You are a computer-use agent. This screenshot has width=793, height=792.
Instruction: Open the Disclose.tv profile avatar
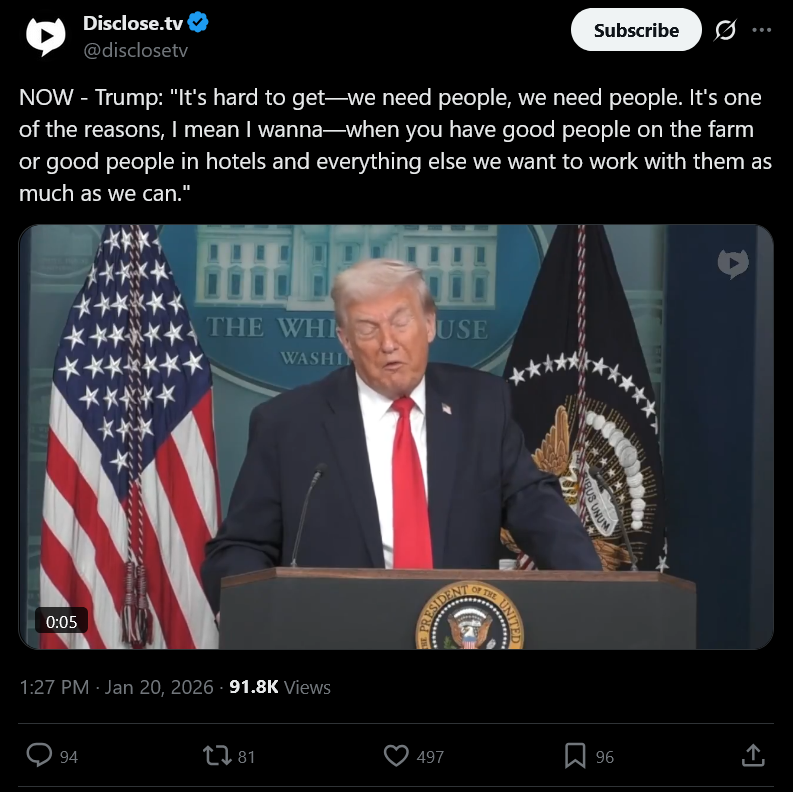click(46, 36)
